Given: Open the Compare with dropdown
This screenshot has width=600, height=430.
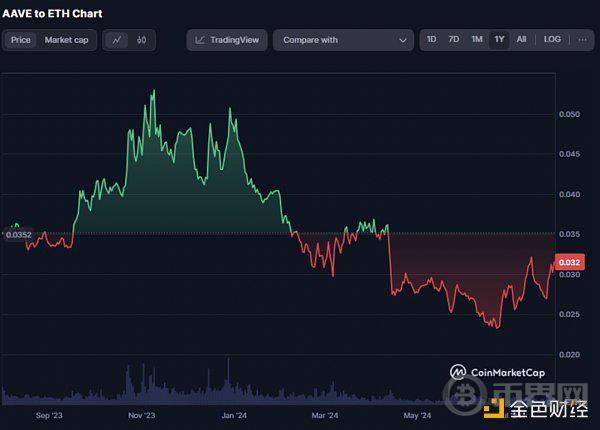Looking at the screenshot, I should pos(343,40).
